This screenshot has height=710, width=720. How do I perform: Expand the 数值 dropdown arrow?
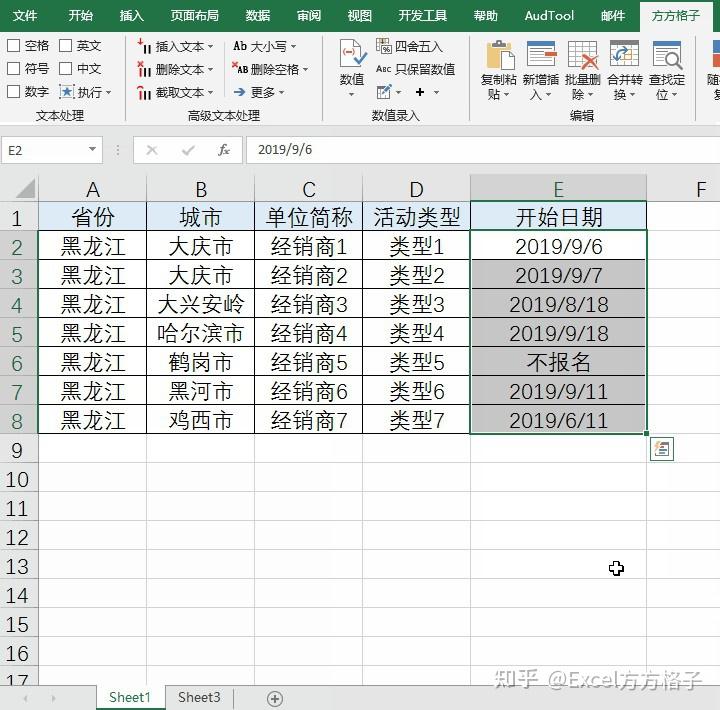352,95
